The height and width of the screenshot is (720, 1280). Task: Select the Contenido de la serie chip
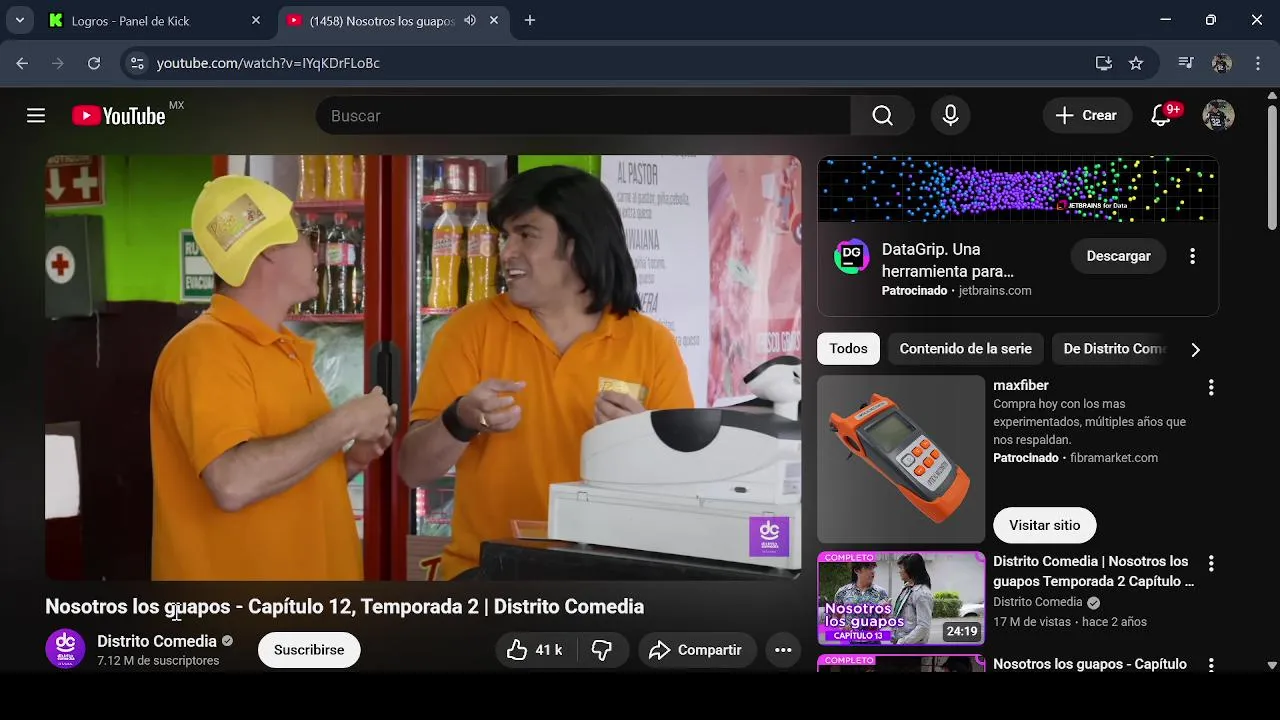(965, 349)
